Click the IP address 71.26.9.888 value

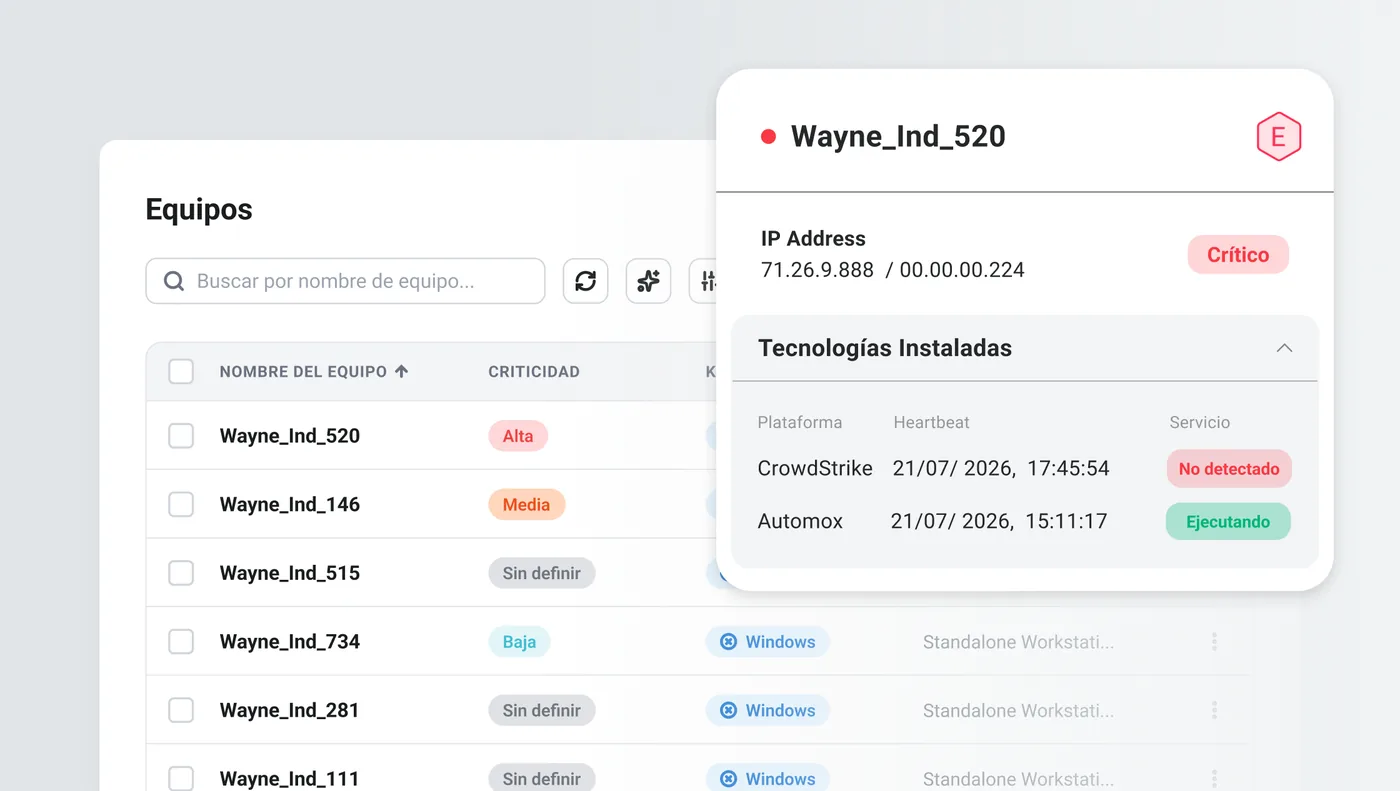[x=817, y=270]
